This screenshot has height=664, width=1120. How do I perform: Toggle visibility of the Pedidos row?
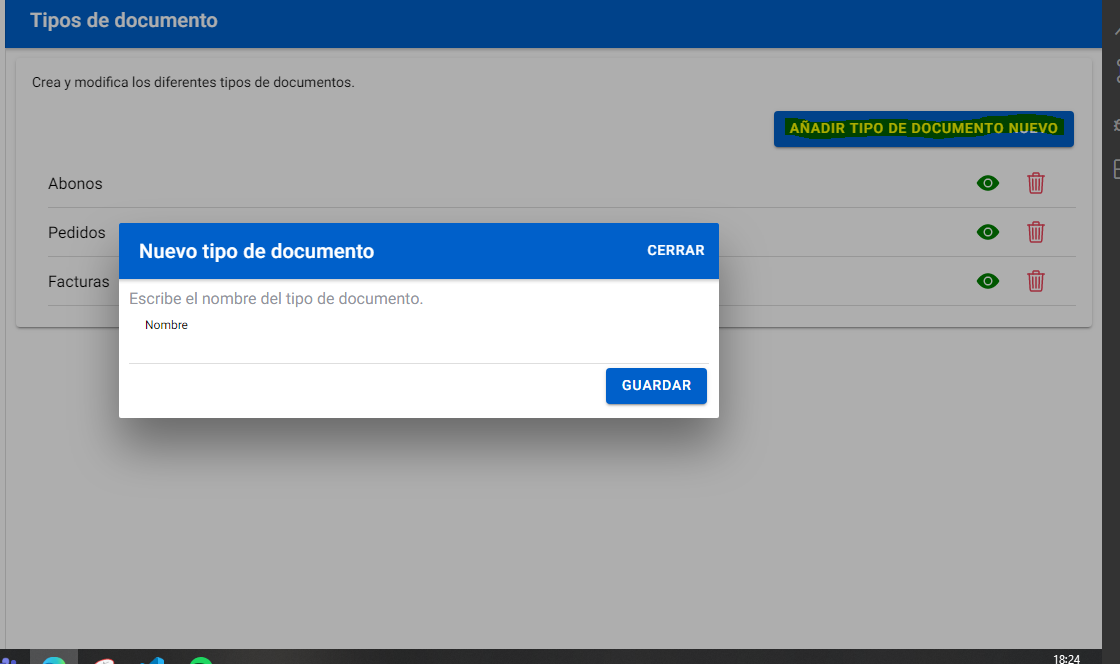click(987, 232)
